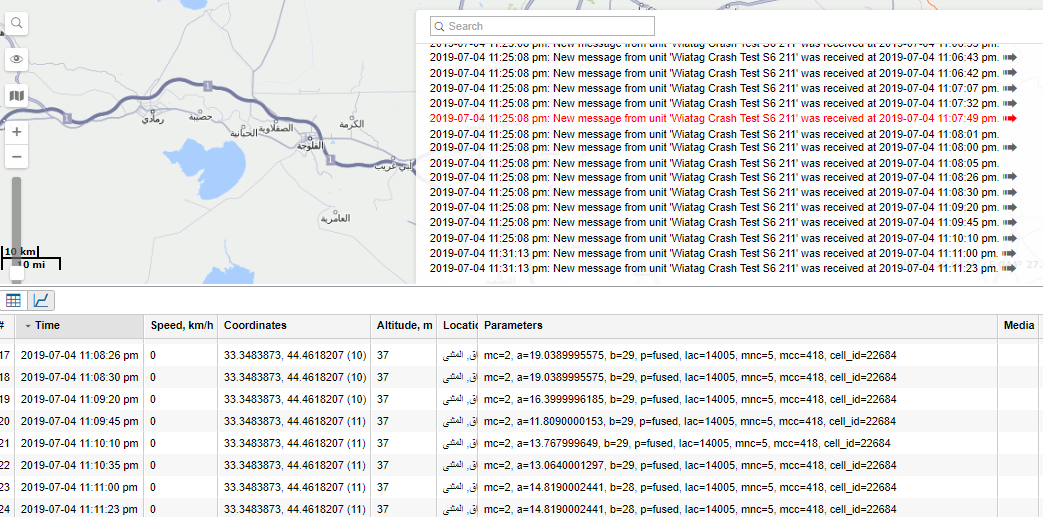Click the red highlighted 11:07:49 log message
1043x517 pixels.
click(714, 118)
